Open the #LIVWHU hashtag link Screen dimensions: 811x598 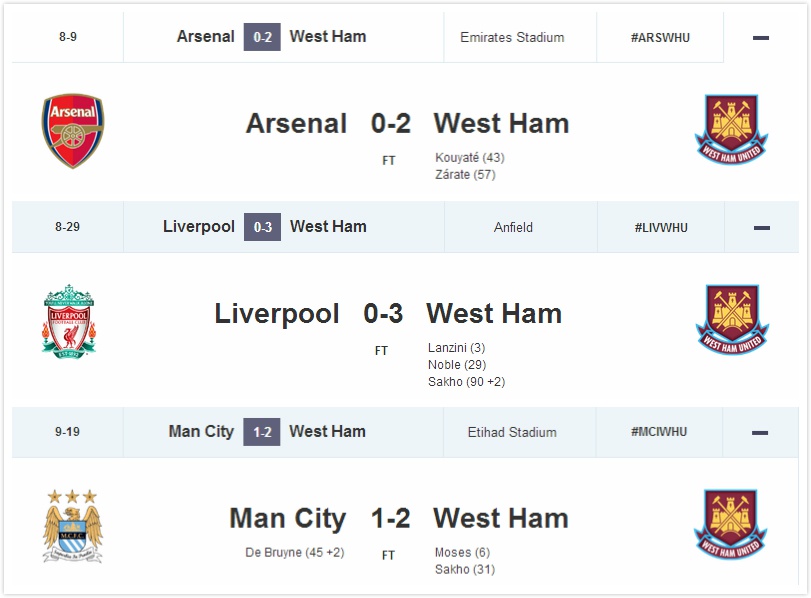[660, 228]
